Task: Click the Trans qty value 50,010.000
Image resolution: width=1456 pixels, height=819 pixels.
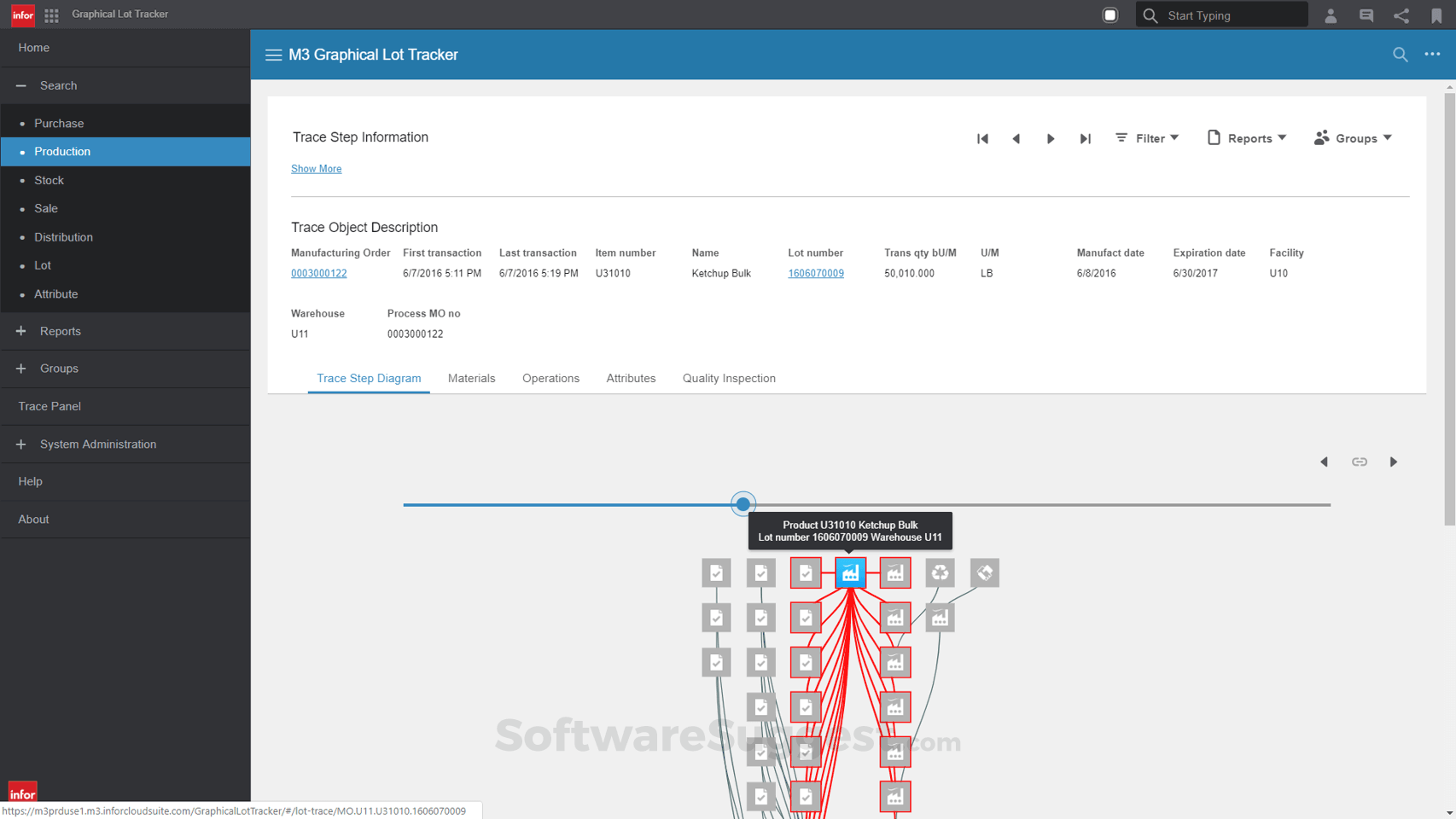Action: [x=909, y=274]
